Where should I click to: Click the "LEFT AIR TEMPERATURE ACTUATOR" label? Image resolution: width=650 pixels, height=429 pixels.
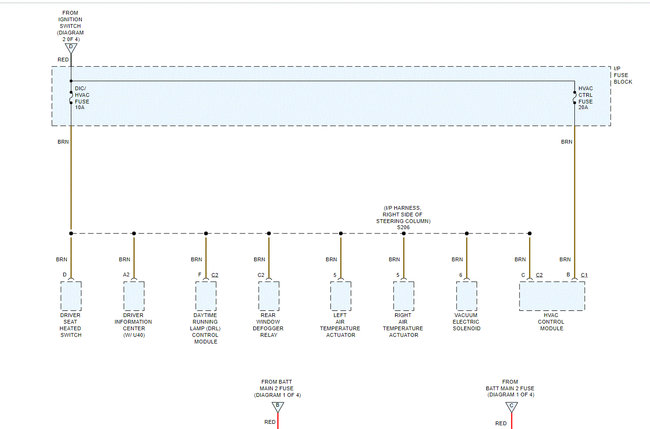pyautogui.click(x=340, y=325)
